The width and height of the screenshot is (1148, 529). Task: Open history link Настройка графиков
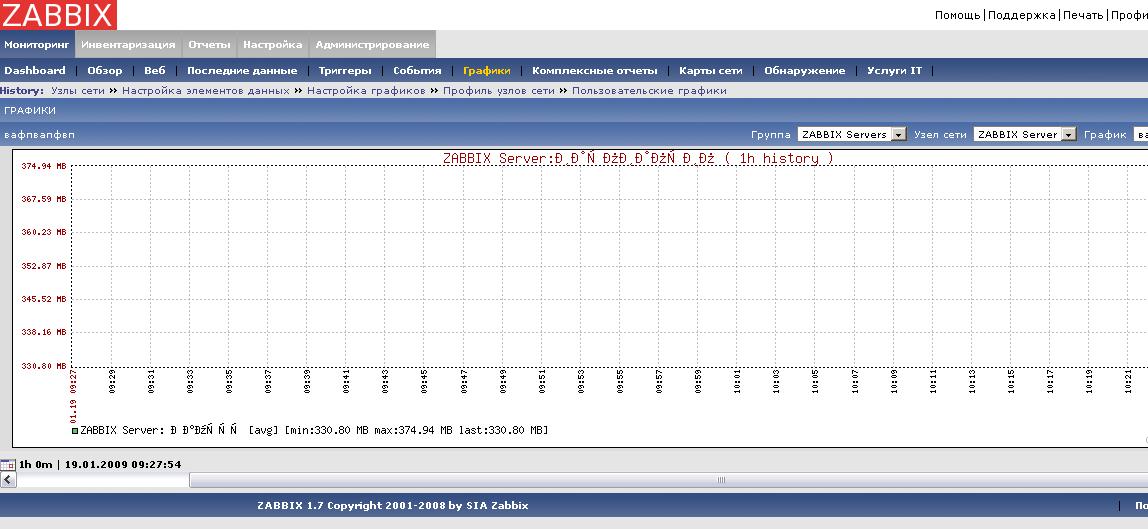tap(366, 91)
